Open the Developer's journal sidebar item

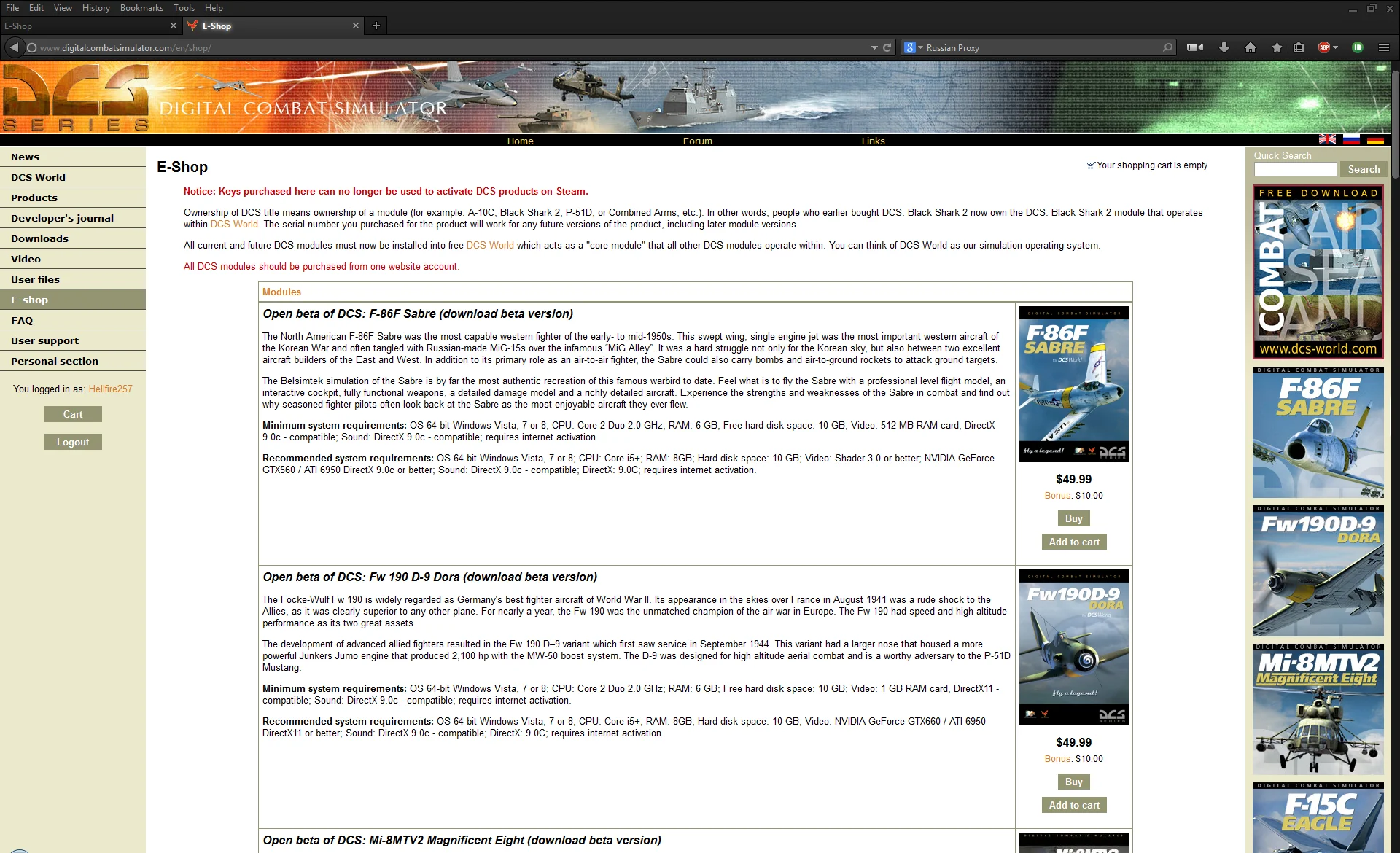click(73, 218)
